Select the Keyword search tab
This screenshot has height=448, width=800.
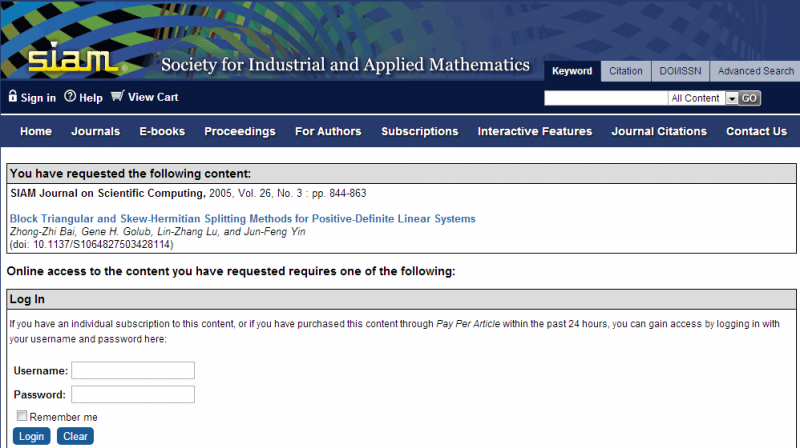(572, 71)
